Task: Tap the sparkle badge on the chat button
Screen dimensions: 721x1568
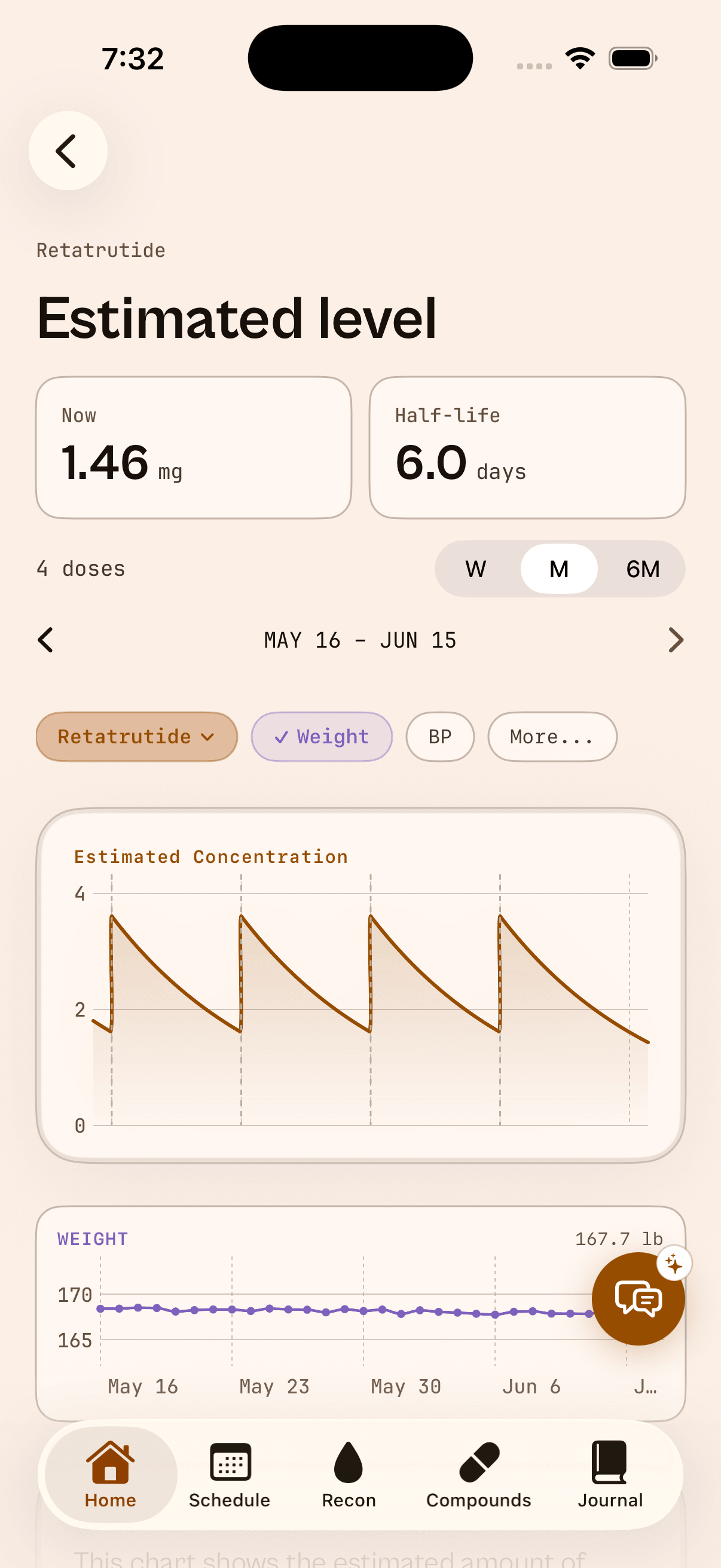Action: (x=674, y=1264)
